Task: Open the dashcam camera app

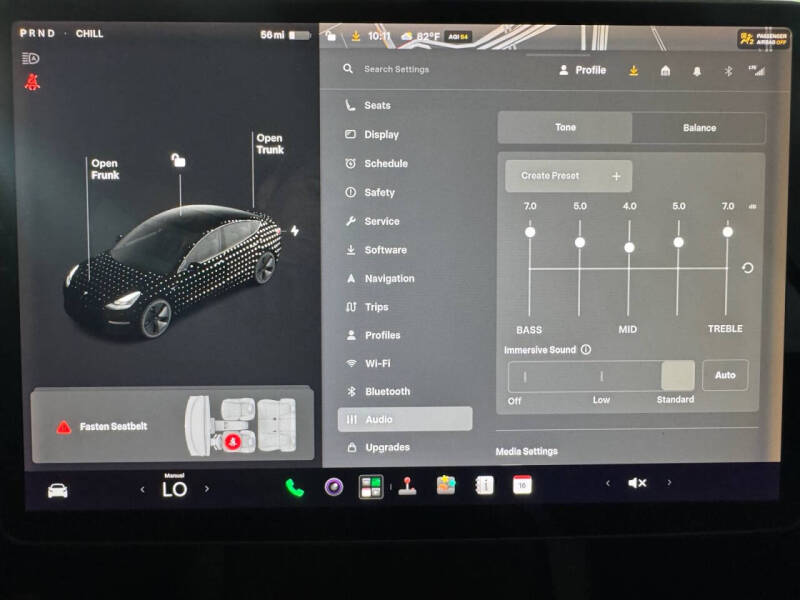Action: click(334, 487)
